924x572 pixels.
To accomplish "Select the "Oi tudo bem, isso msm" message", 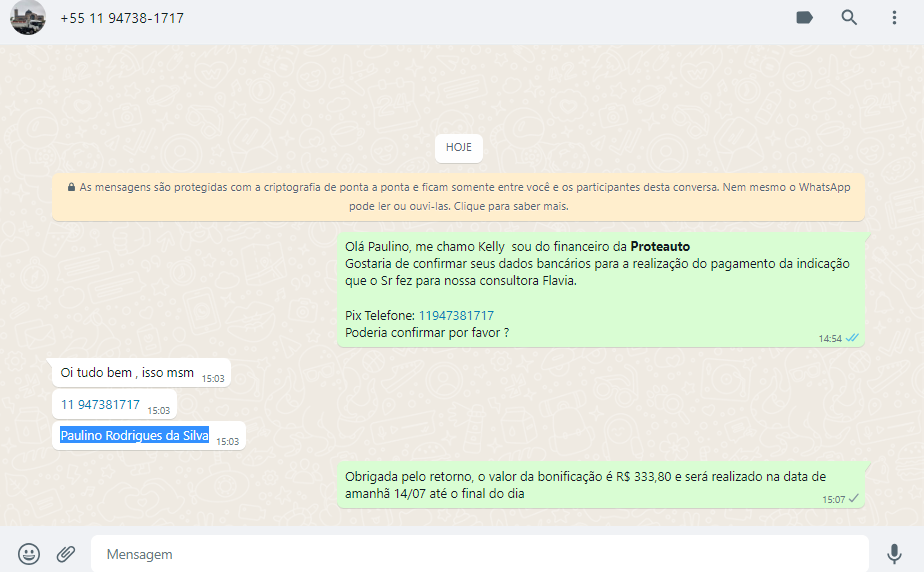I will 127,373.
